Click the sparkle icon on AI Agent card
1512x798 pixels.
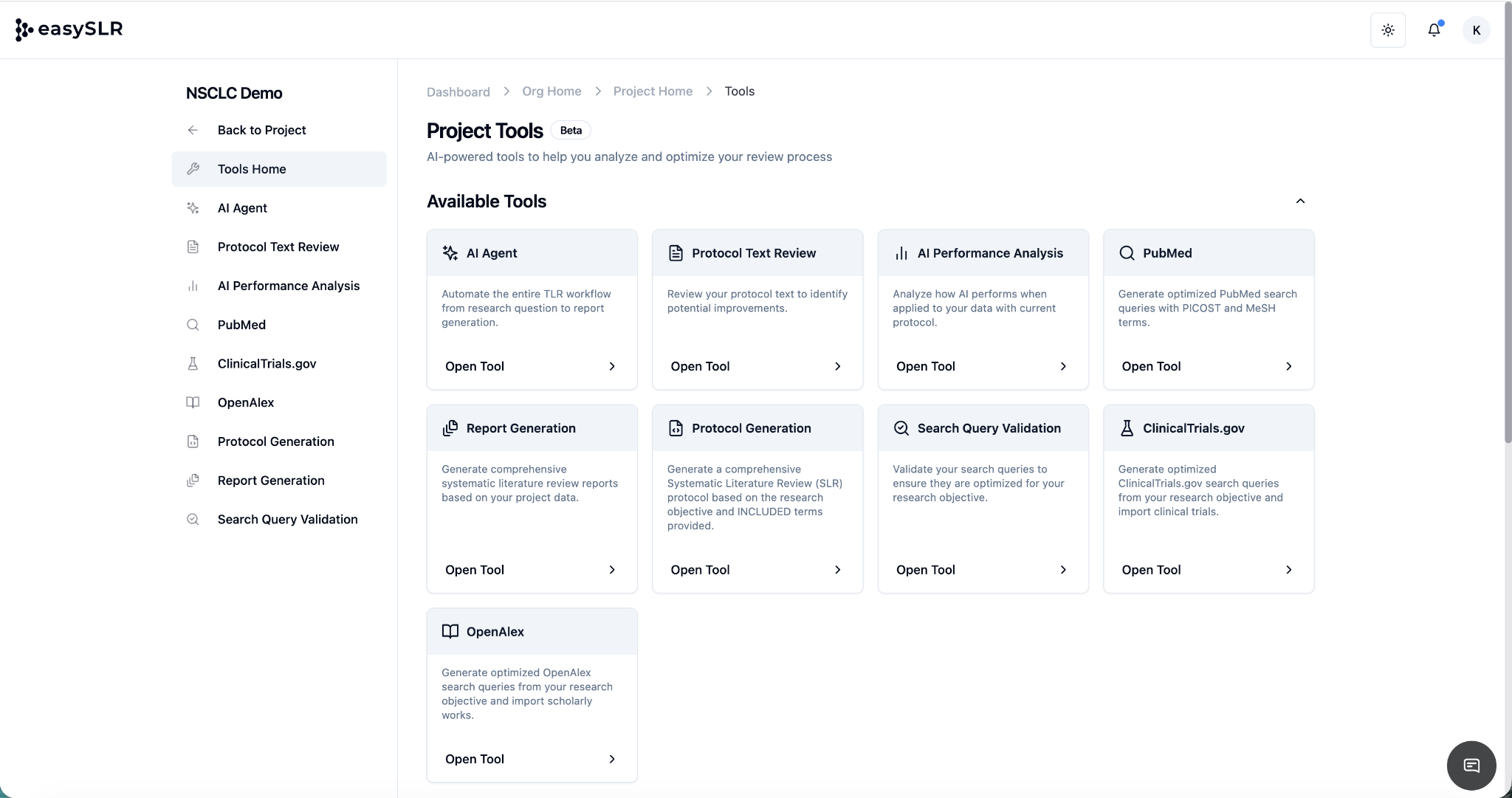coord(450,253)
